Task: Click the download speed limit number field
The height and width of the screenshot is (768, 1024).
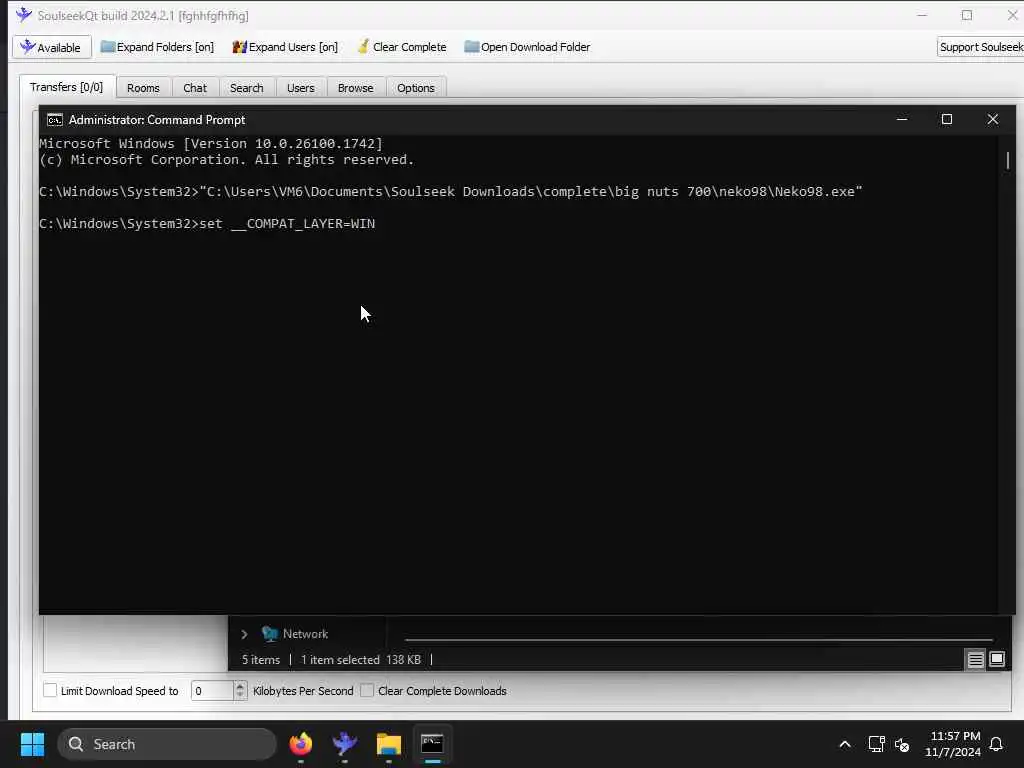Action: pos(212,690)
